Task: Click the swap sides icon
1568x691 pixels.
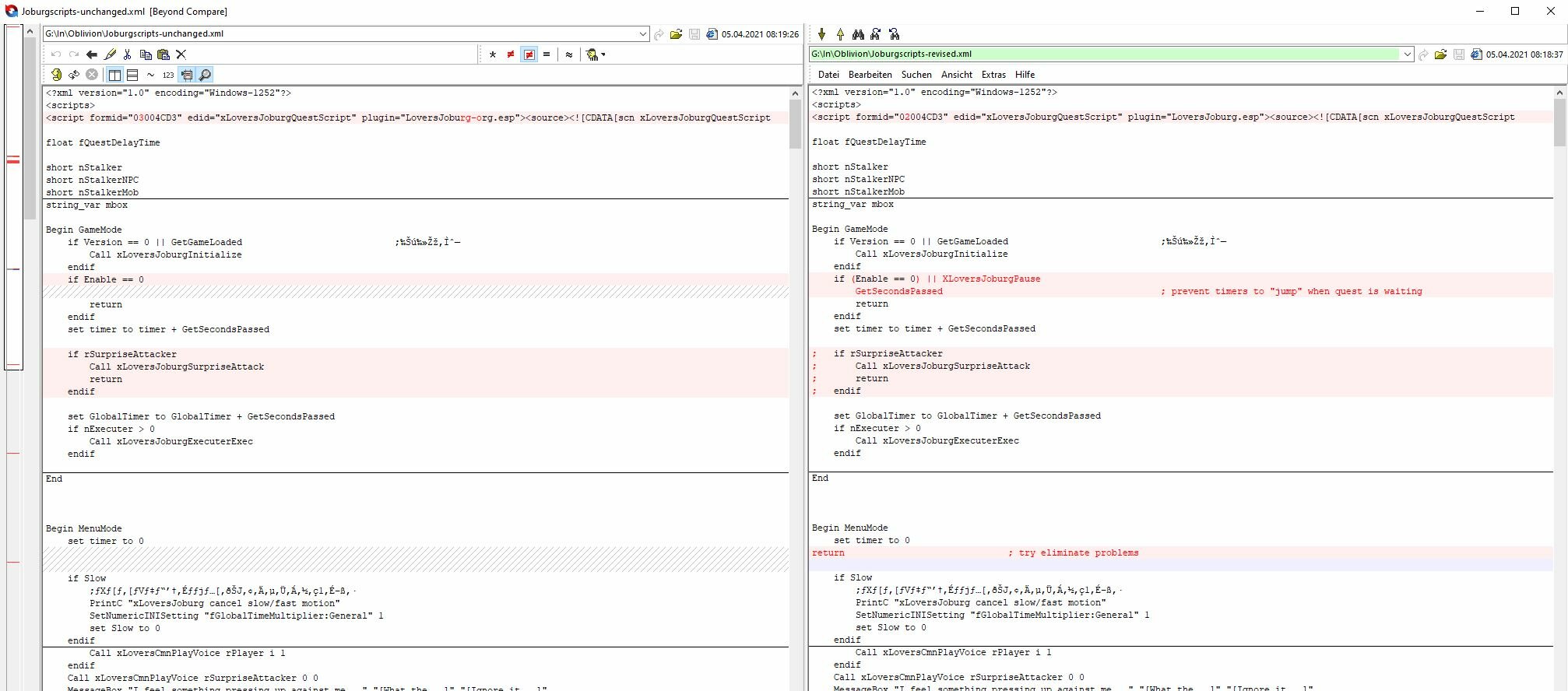Action: pos(74,75)
